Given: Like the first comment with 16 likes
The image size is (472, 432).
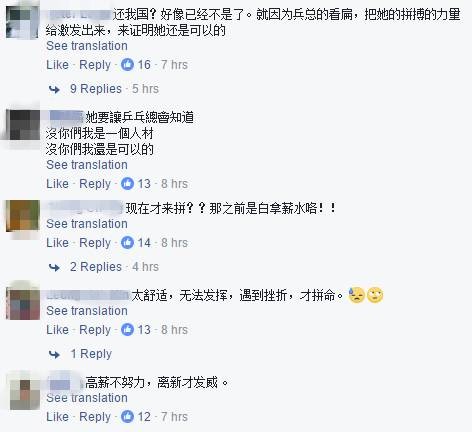Looking at the screenshot, I should (57, 65).
